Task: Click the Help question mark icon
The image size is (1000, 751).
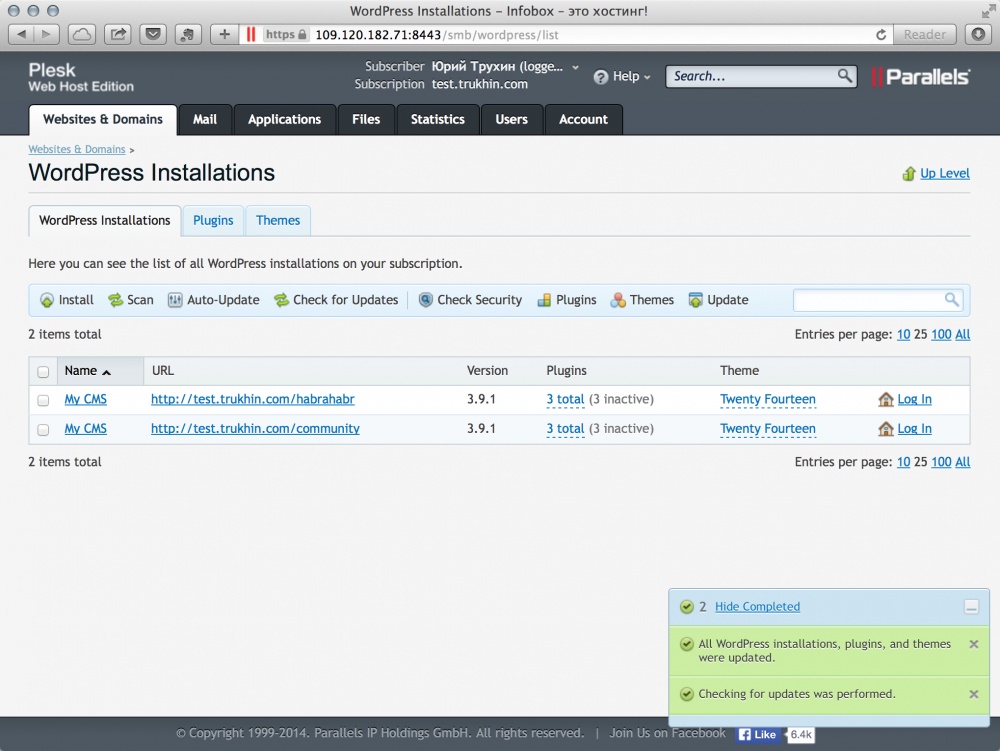Action: [601, 77]
